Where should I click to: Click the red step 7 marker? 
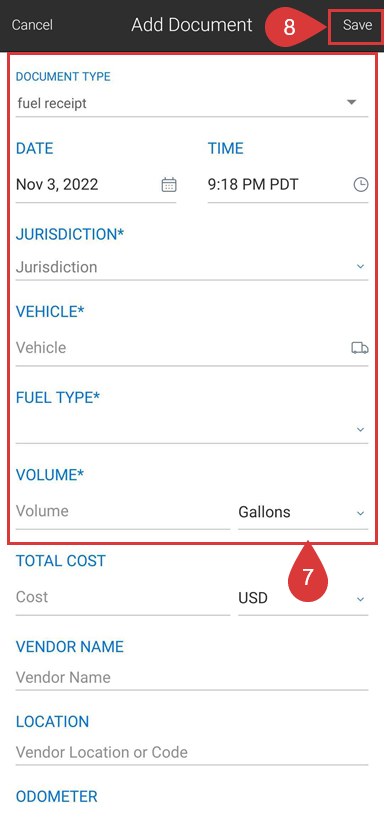[x=308, y=572]
